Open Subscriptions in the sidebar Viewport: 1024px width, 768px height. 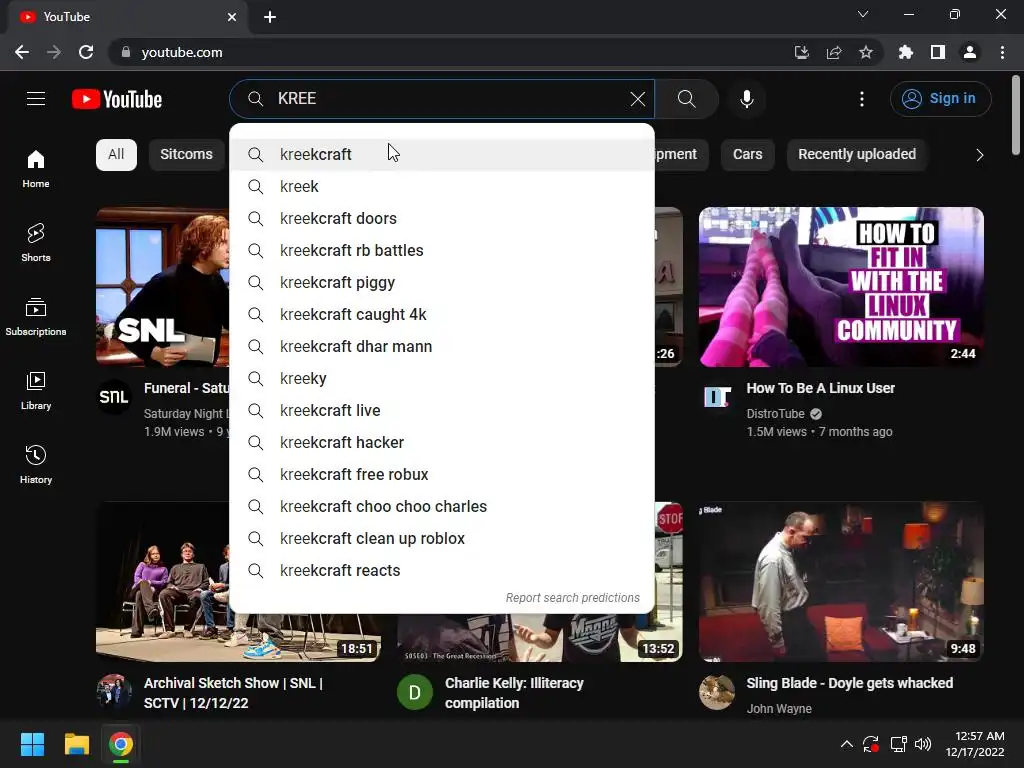pos(36,317)
